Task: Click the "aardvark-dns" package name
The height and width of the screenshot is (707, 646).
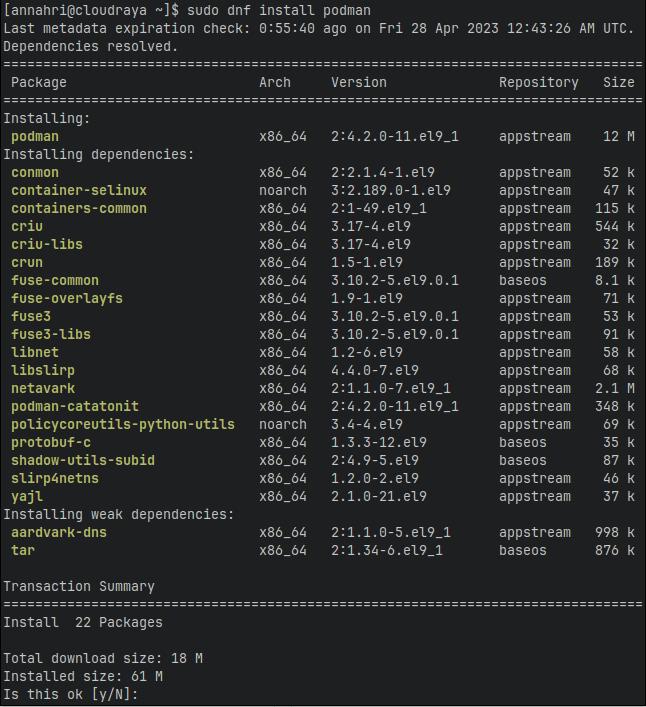Action: pyautogui.click(x=59, y=532)
